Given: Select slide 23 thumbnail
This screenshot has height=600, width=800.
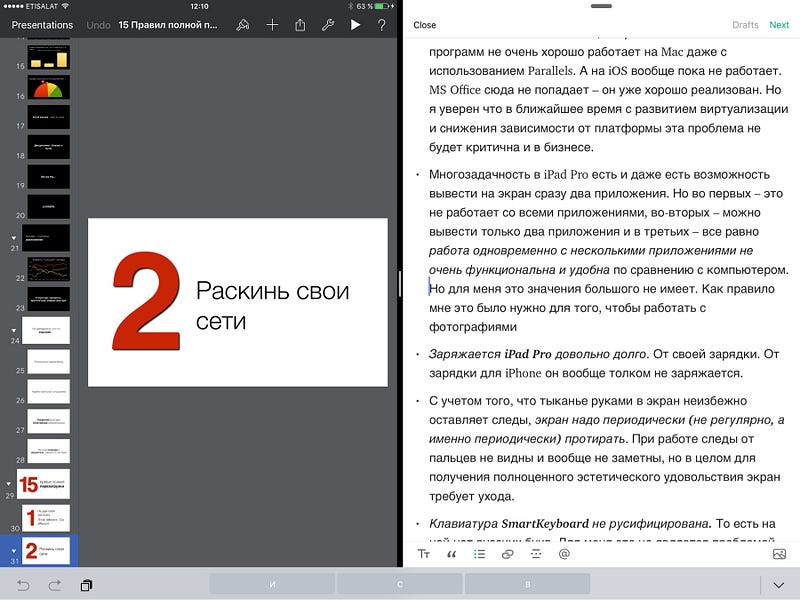Looking at the screenshot, I should coord(48,298).
